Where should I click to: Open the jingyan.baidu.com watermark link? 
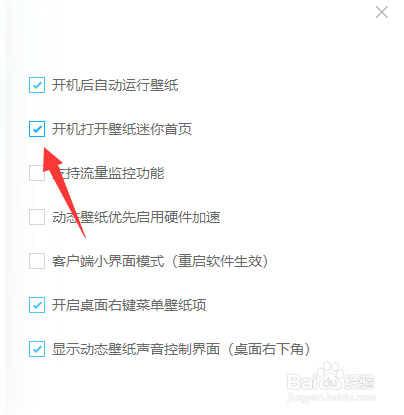tap(331, 397)
